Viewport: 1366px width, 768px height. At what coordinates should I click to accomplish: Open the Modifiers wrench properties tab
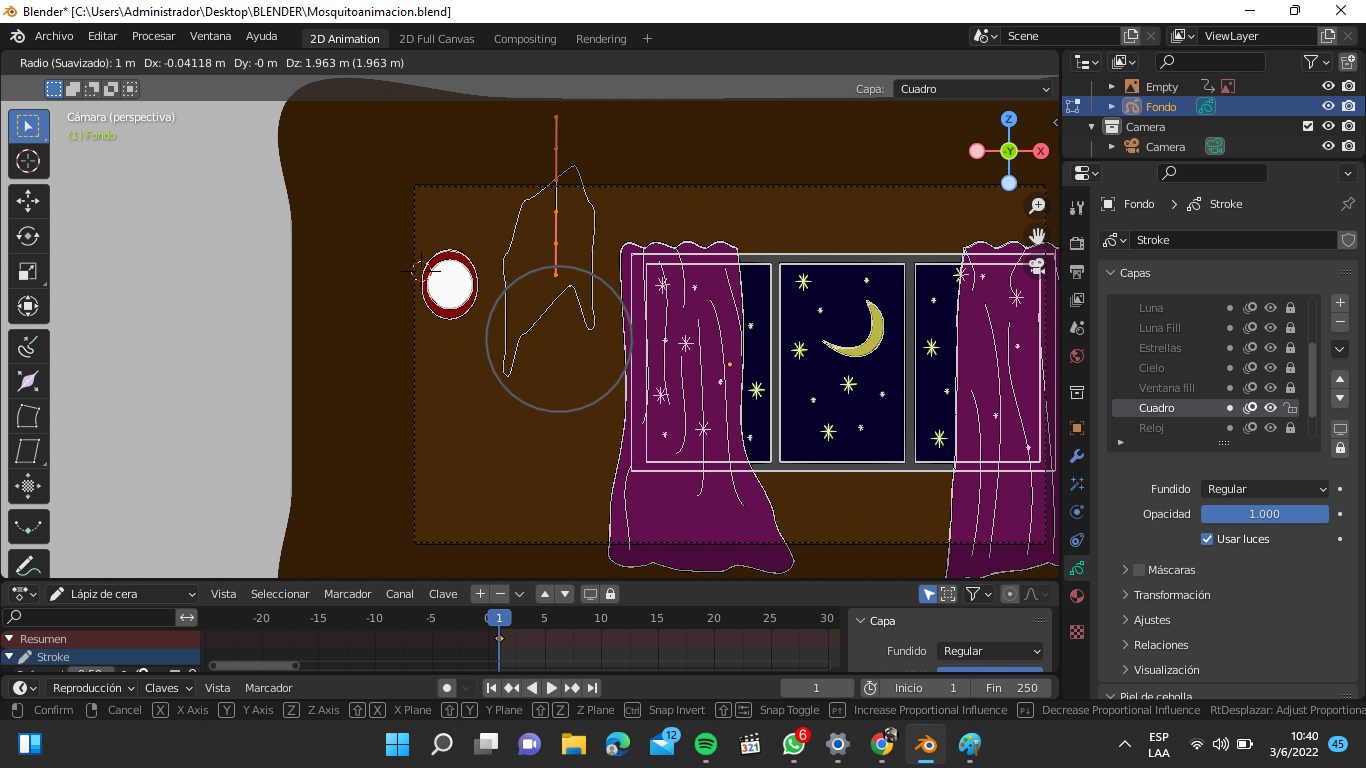tap(1077, 456)
